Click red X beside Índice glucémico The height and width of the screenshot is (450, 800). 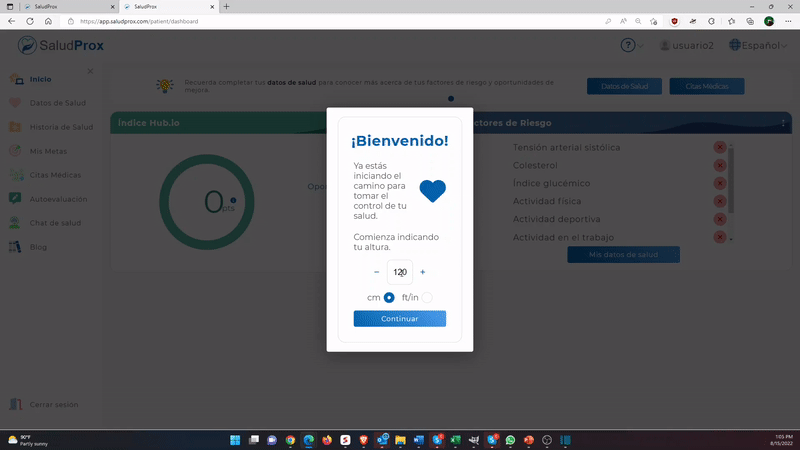click(720, 183)
